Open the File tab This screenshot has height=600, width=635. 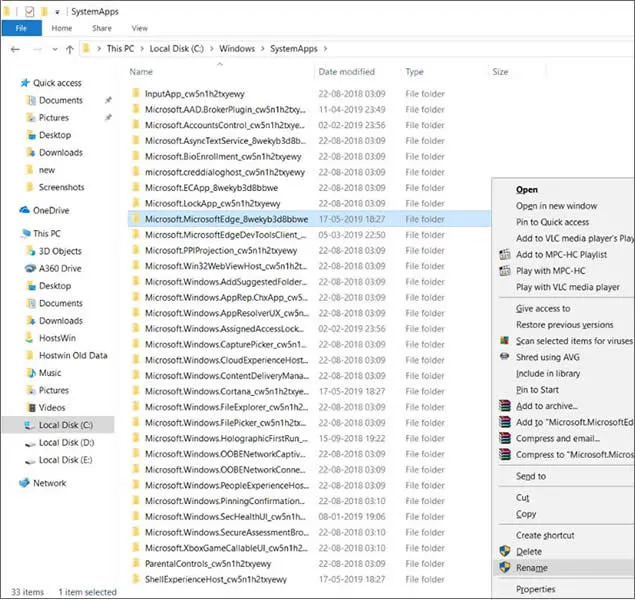point(21,28)
